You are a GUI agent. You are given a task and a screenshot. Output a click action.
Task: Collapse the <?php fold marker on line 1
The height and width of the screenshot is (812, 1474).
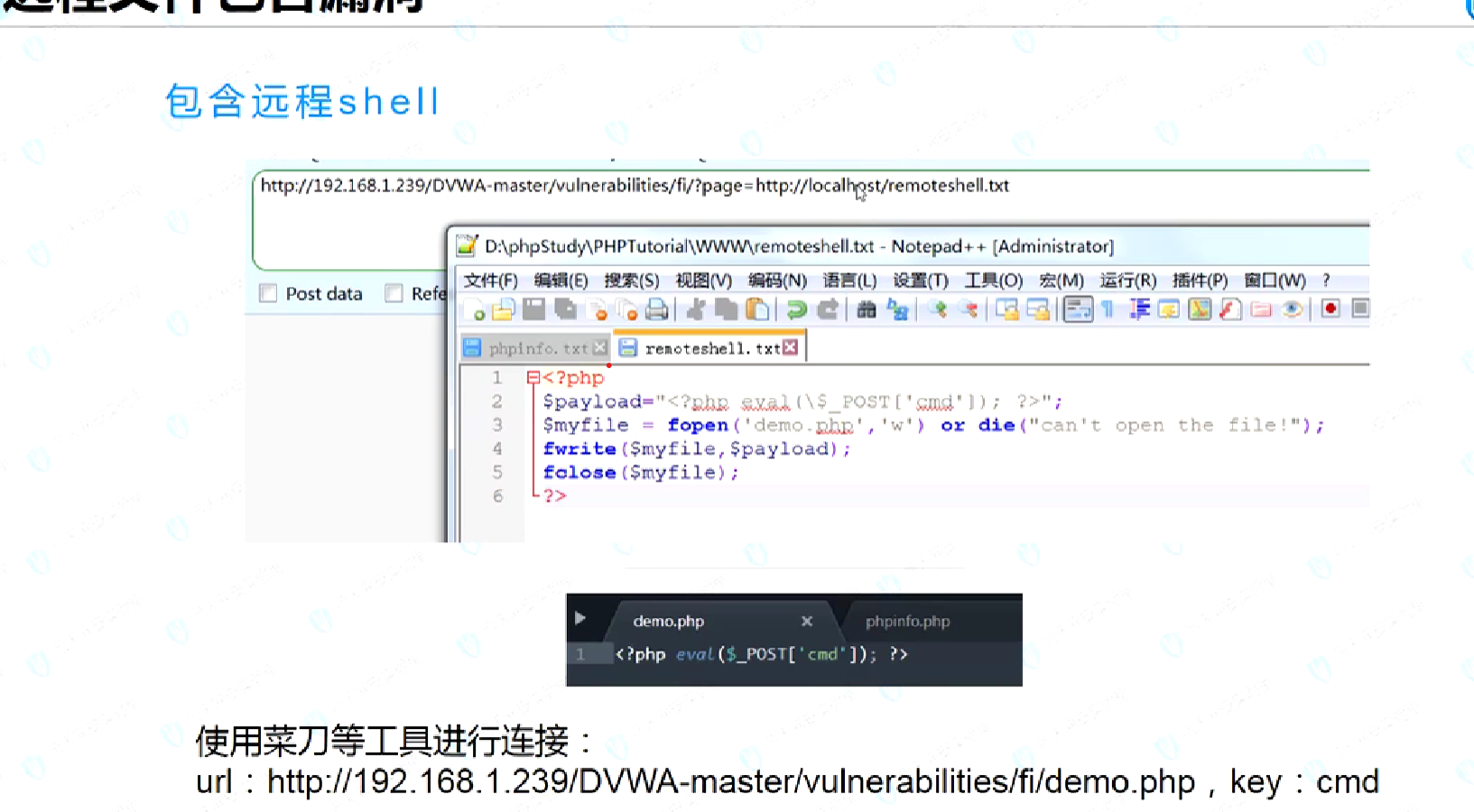point(533,378)
